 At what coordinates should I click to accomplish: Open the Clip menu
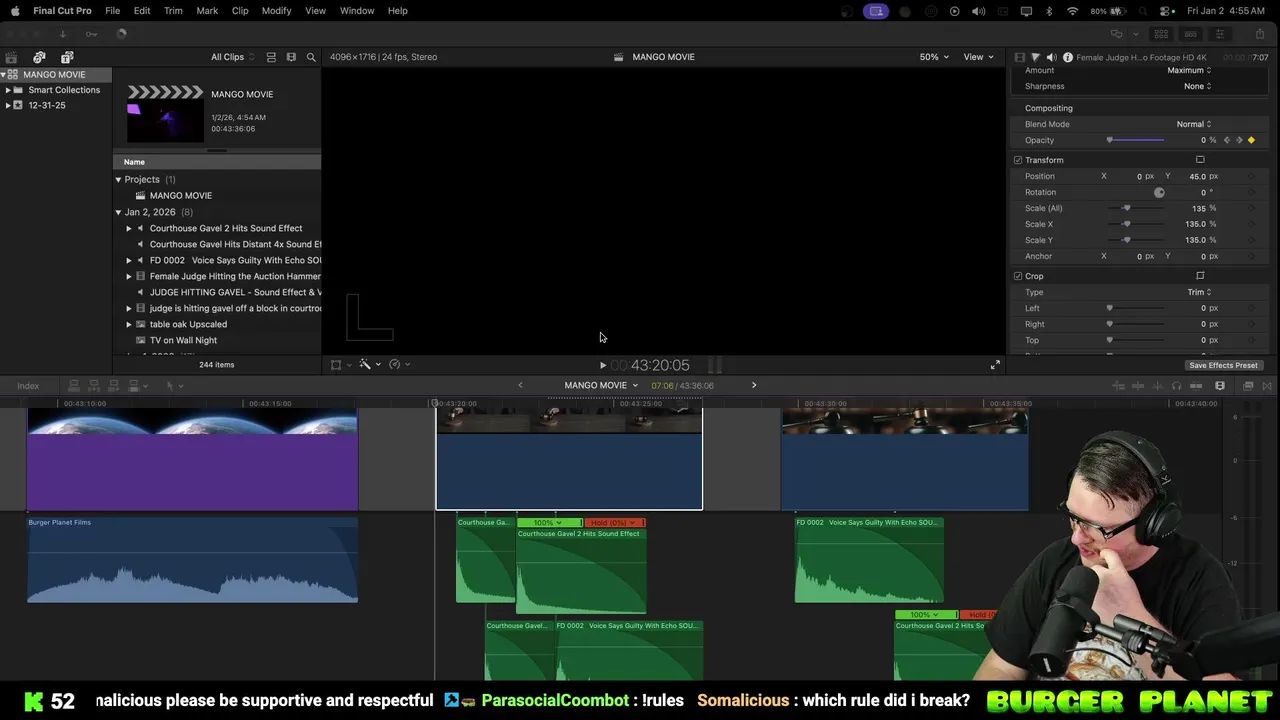[240, 10]
